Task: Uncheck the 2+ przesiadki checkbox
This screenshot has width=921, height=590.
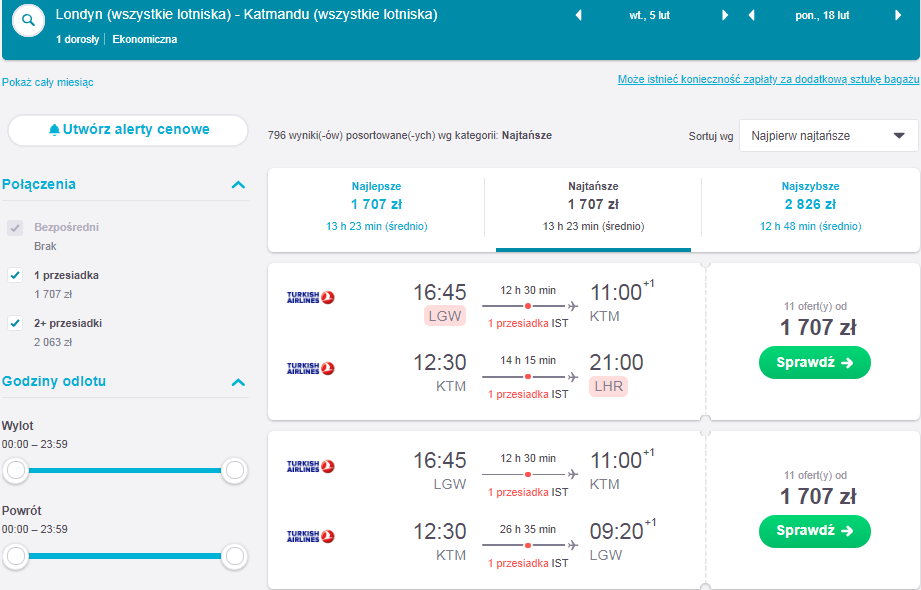Action: pos(15,323)
